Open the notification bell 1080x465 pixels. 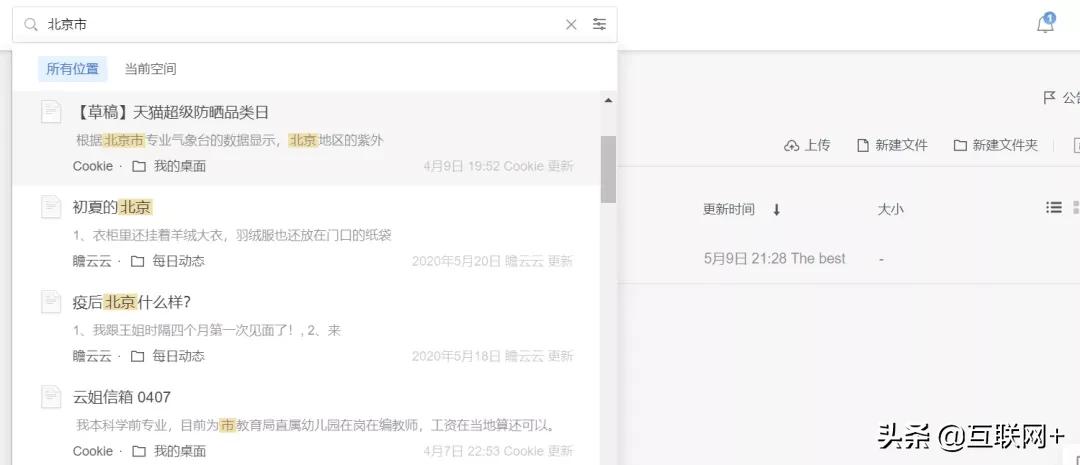(x=1046, y=25)
